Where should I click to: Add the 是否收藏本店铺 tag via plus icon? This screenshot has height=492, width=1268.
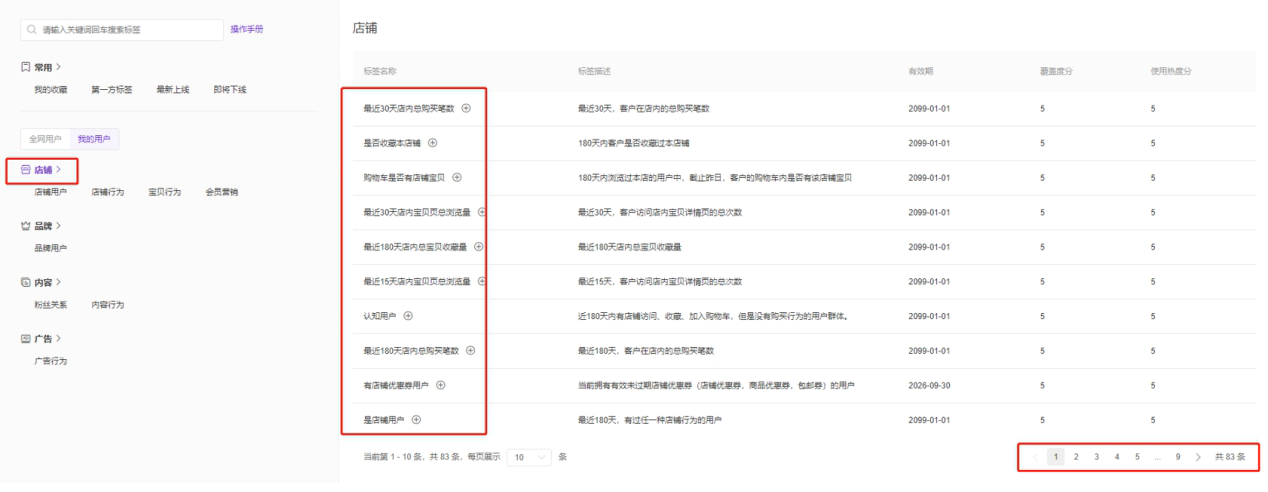tap(433, 143)
